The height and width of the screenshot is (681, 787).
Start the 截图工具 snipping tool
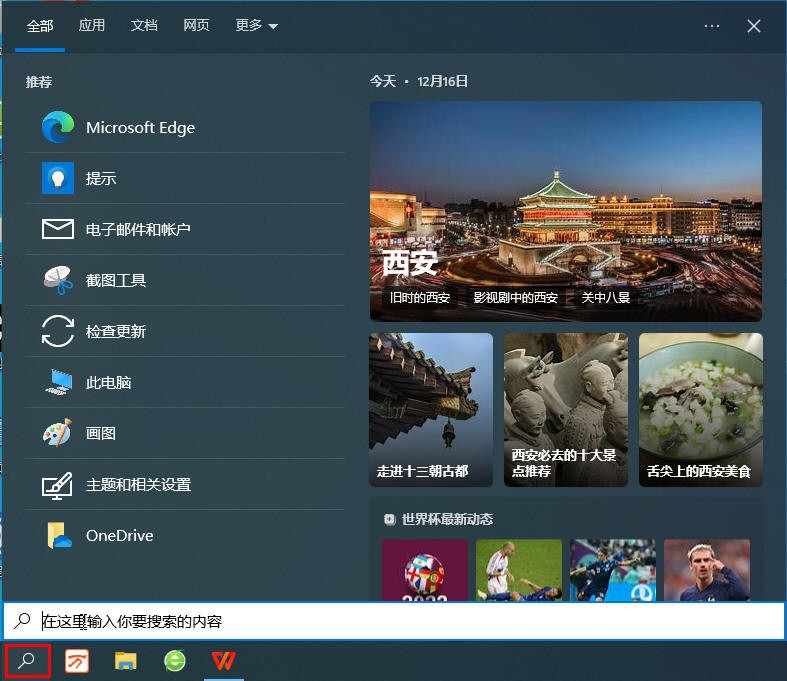(x=116, y=281)
